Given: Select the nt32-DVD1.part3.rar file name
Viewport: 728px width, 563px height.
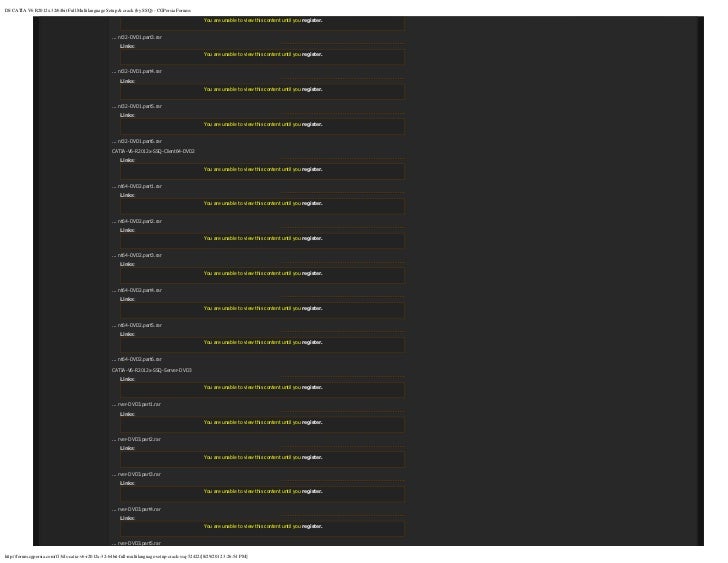Looking at the screenshot, I should pos(137,37).
